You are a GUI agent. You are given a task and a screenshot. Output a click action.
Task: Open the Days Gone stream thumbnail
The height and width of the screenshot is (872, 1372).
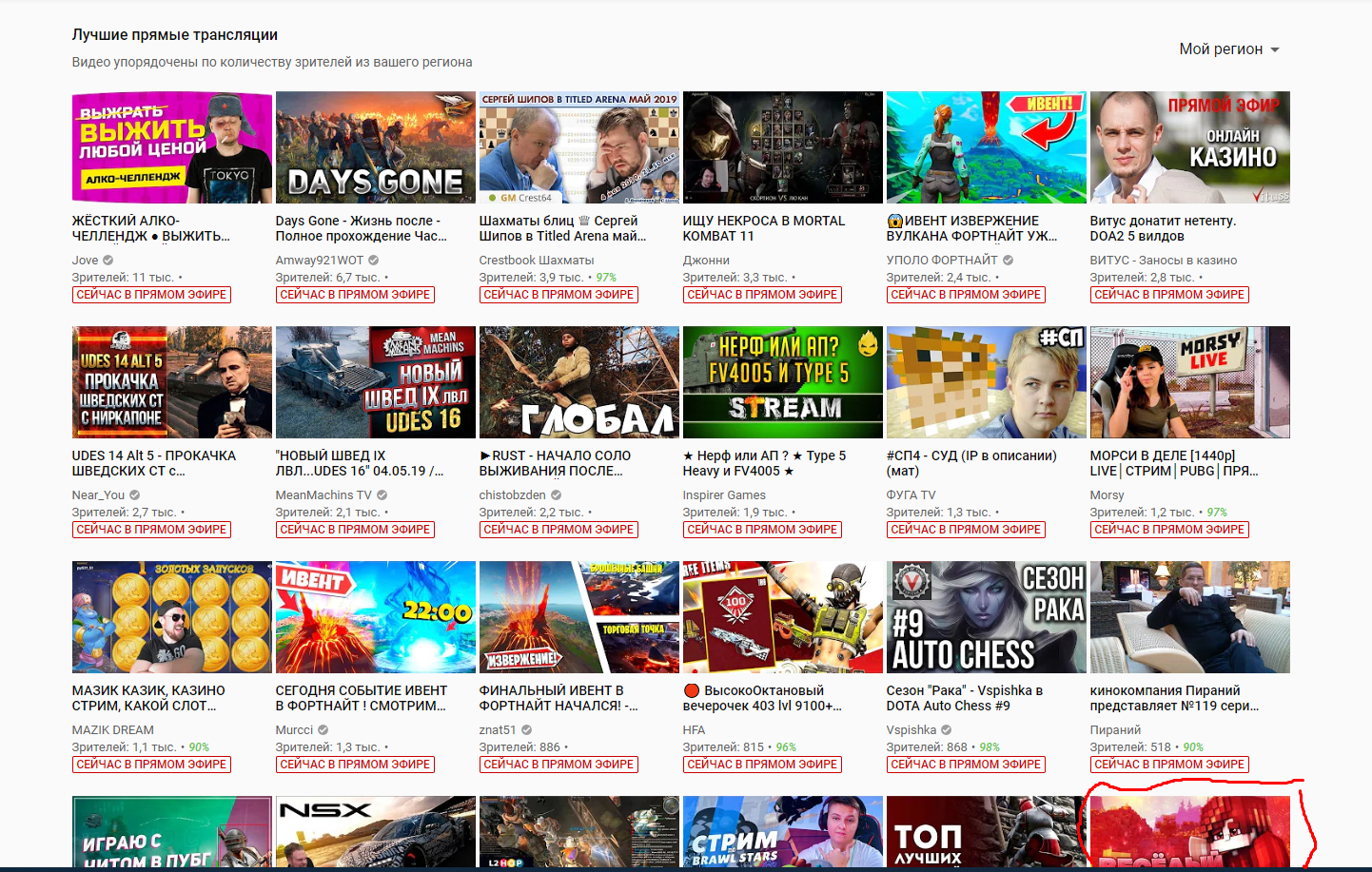coord(375,147)
